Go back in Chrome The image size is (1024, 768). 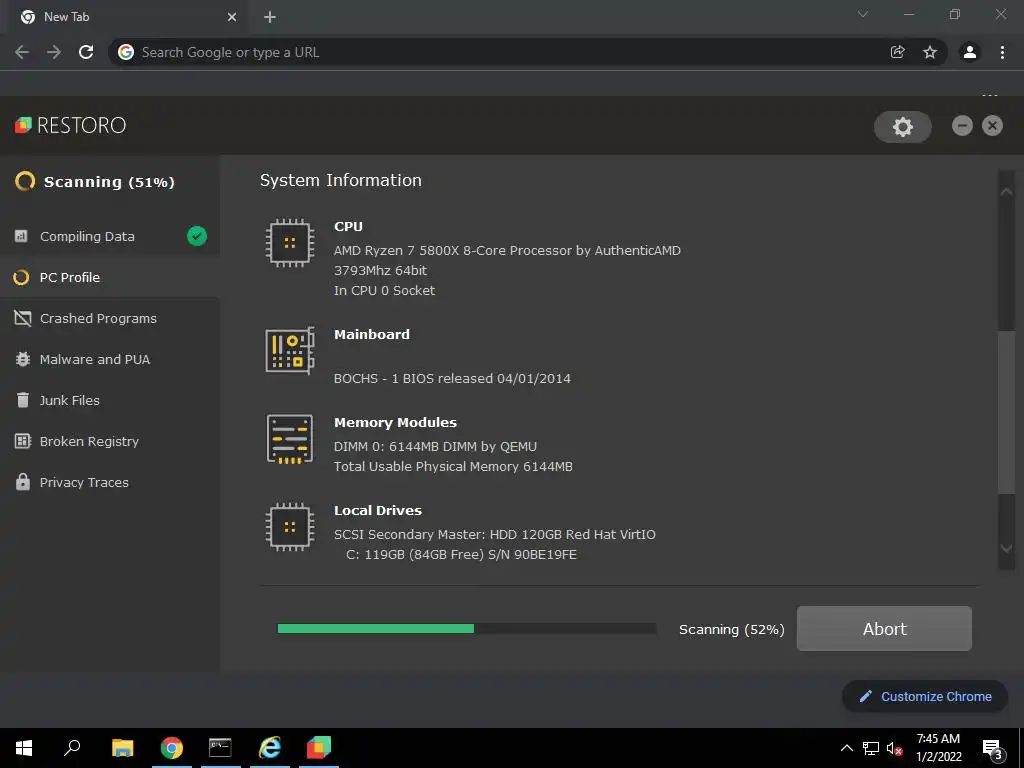pyautogui.click(x=22, y=52)
